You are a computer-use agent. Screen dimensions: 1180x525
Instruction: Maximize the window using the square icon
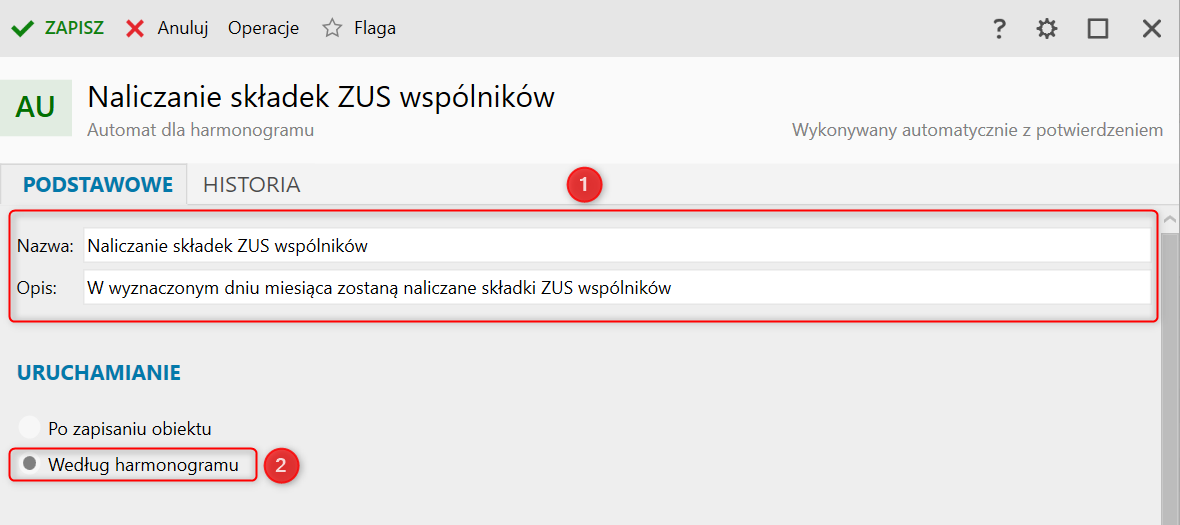pos(1098,29)
